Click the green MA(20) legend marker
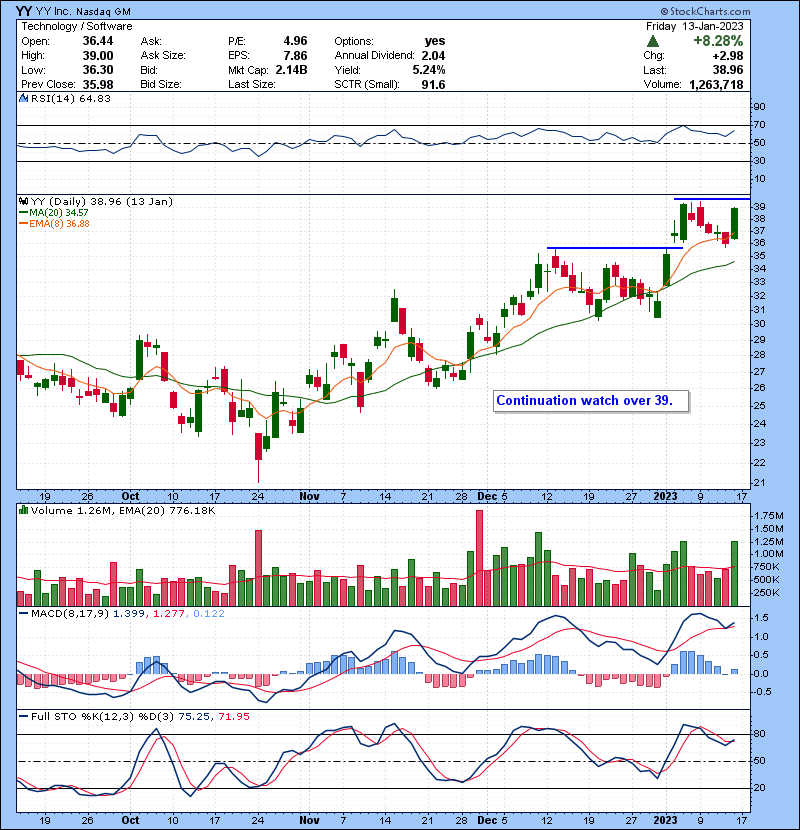This screenshot has height=830, width=800. (x=22, y=214)
